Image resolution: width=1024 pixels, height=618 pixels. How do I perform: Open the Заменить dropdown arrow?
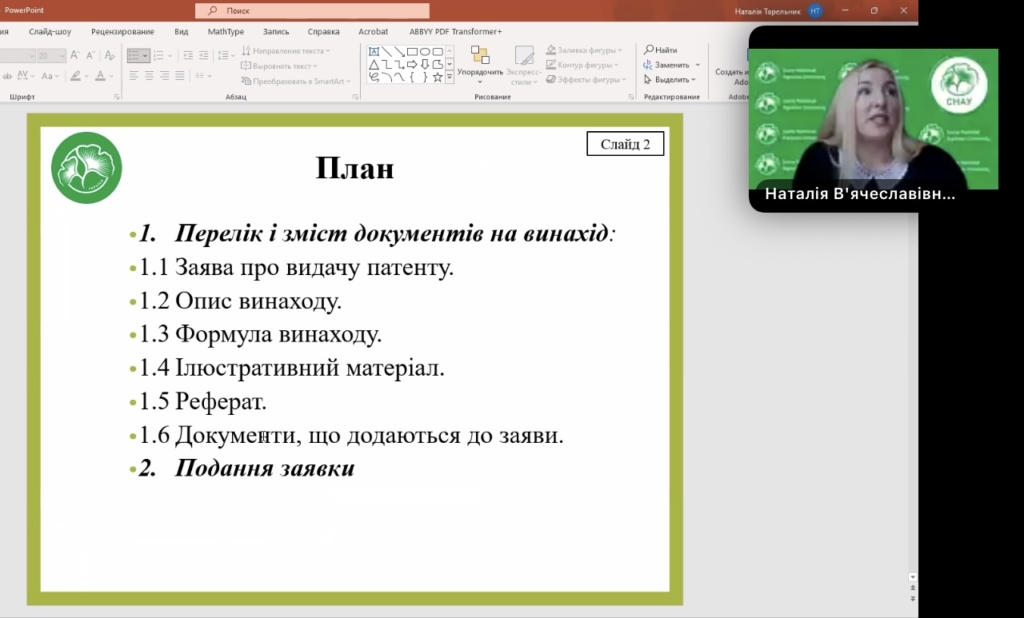coord(697,65)
